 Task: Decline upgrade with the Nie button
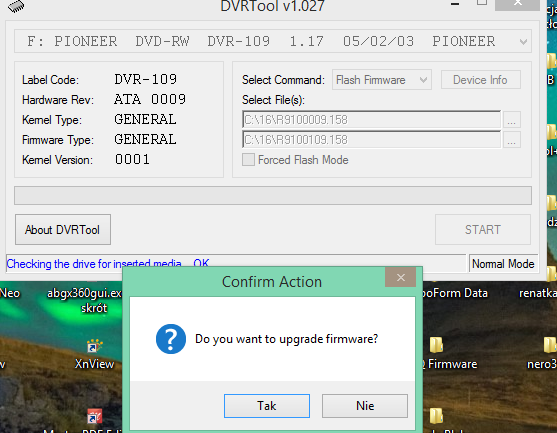[365, 406]
